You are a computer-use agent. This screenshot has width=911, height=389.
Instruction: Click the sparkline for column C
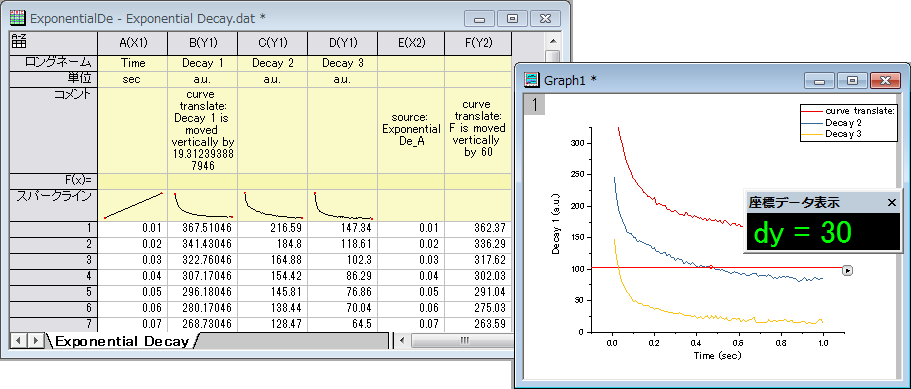[x=272, y=205]
